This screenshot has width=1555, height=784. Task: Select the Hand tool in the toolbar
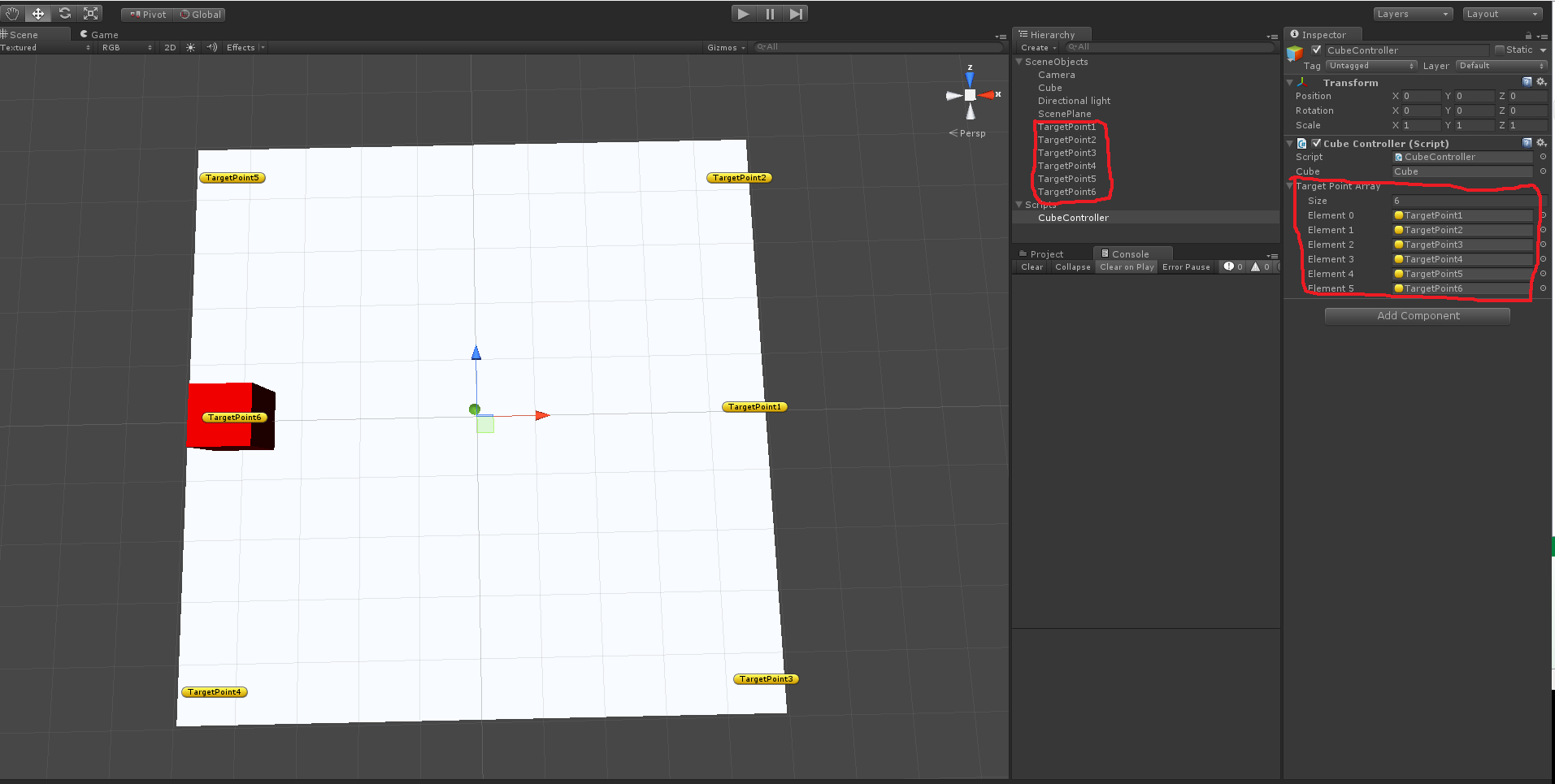pyautogui.click(x=12, y=14)
